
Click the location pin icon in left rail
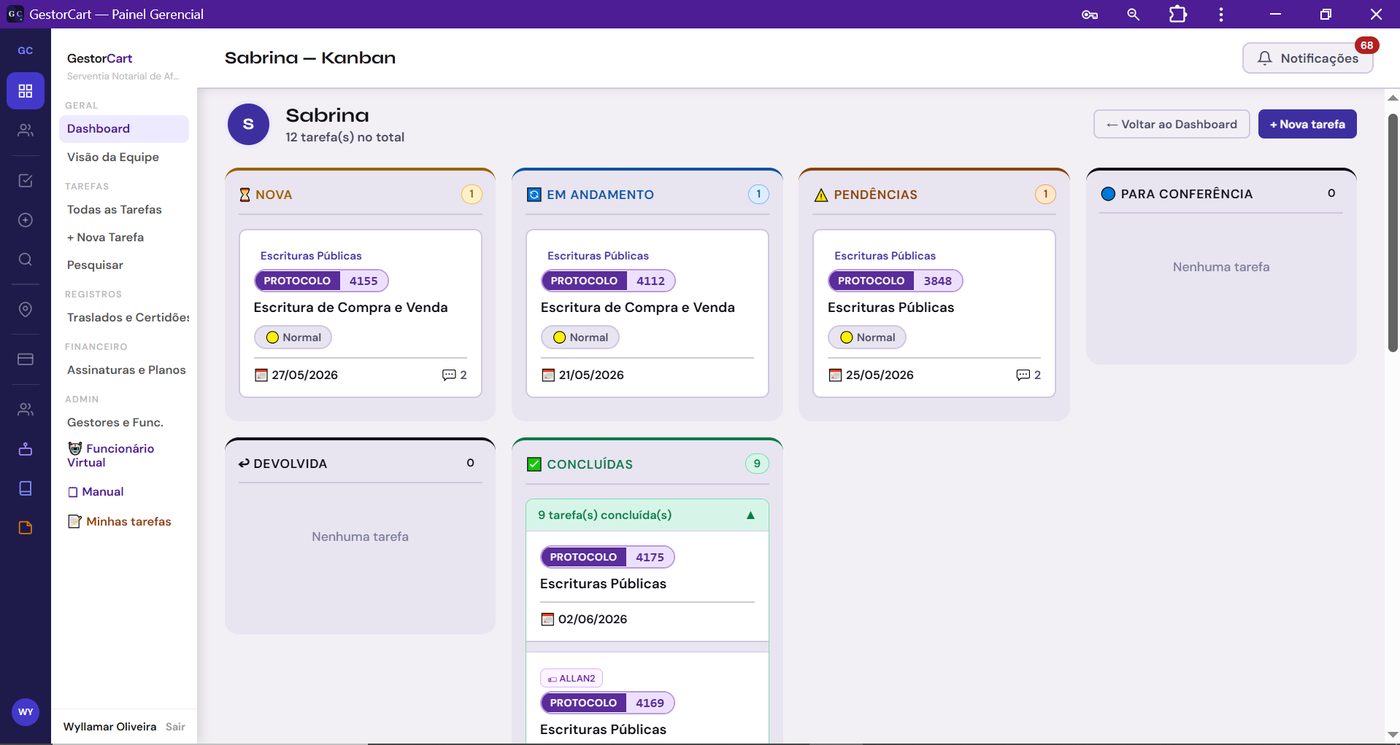pos(25,310)
